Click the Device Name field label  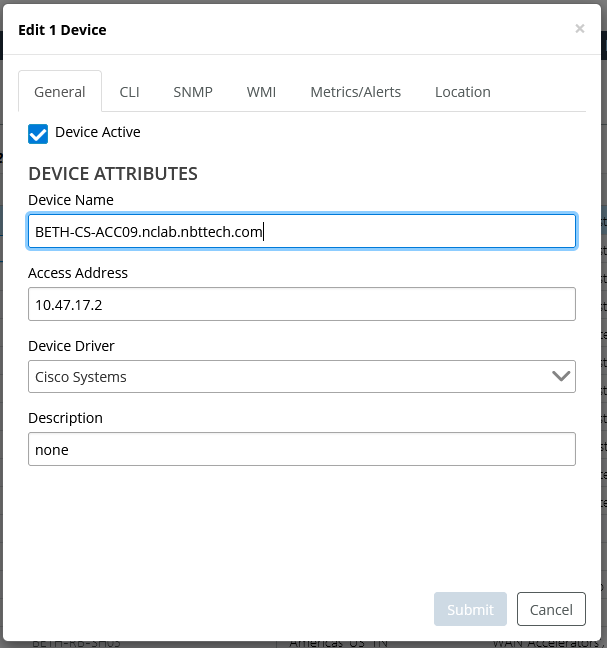pyautogui.click(x=71, y=200)
